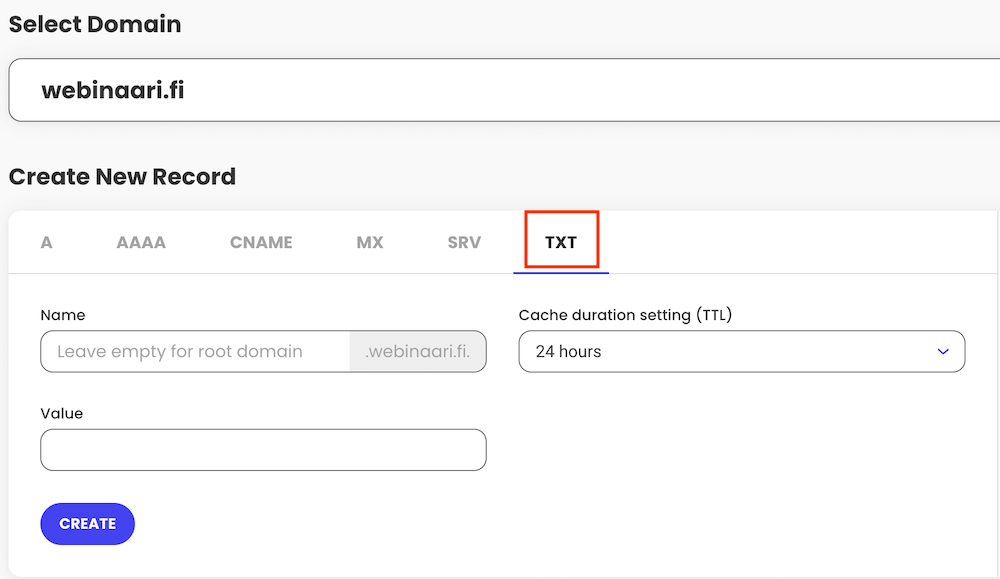
Task: Switch to the AAAA record tab
Action: (141, 242)
